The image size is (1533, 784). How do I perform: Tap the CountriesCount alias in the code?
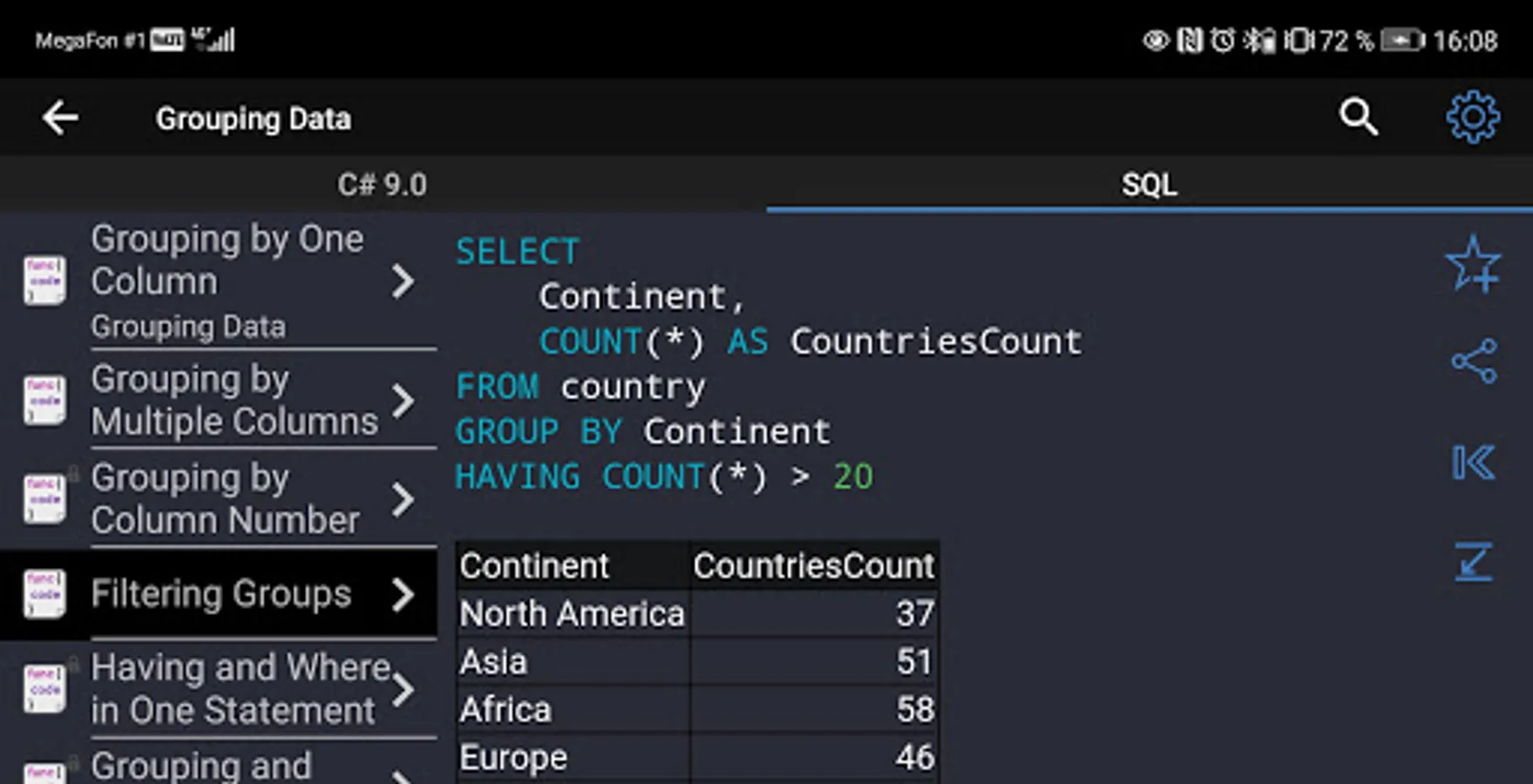pyautogui.click(x=936, y=341)
